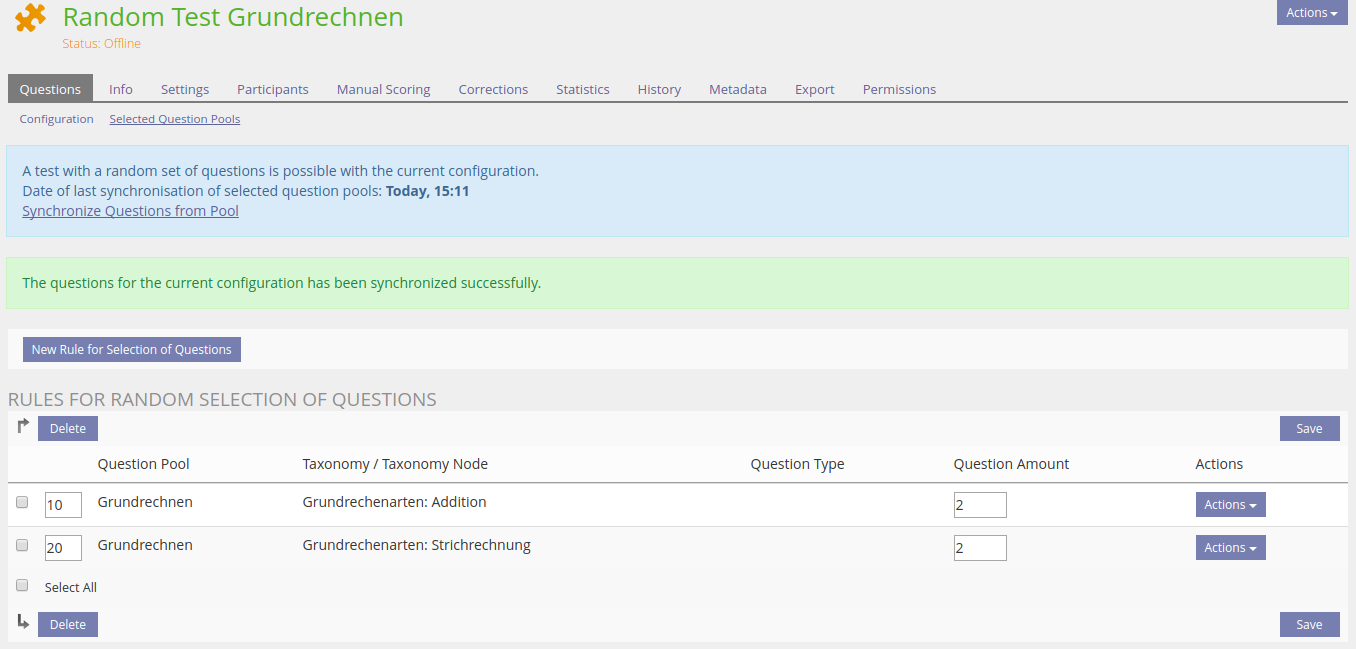Expand Actions menu for Addition row
The image size is (1356, 649).
click(1230, 505)
